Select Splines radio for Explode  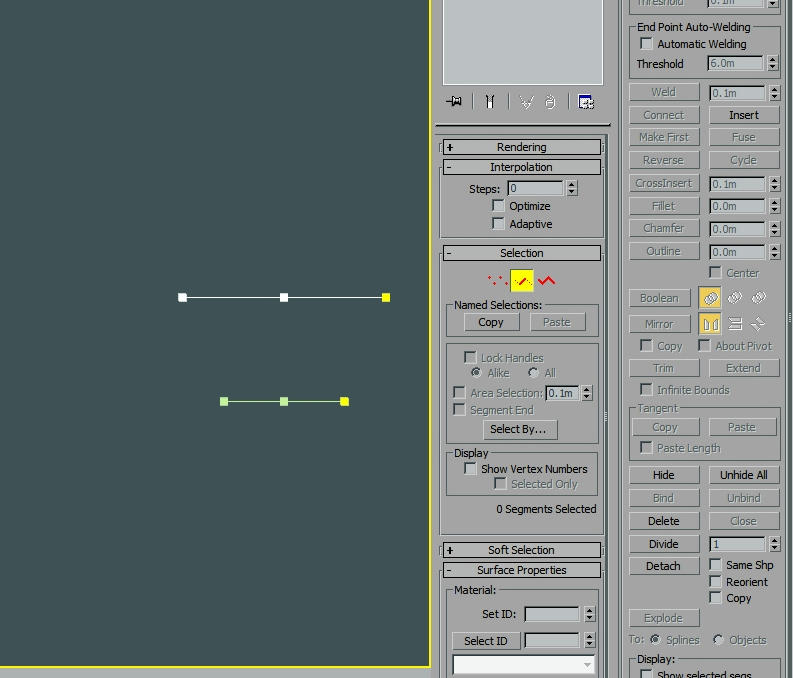click(655, 640)
